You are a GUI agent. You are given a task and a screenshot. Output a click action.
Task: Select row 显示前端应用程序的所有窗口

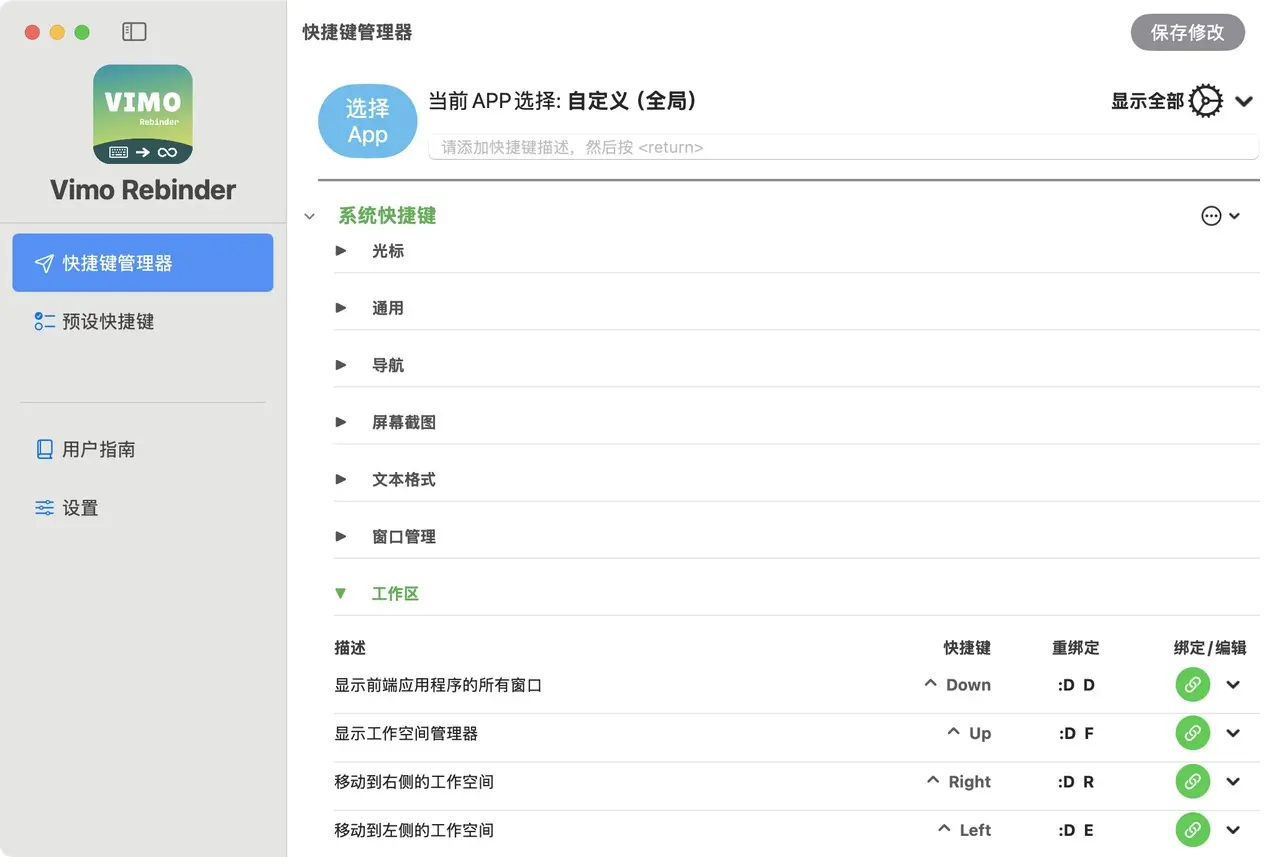[796, 685]
